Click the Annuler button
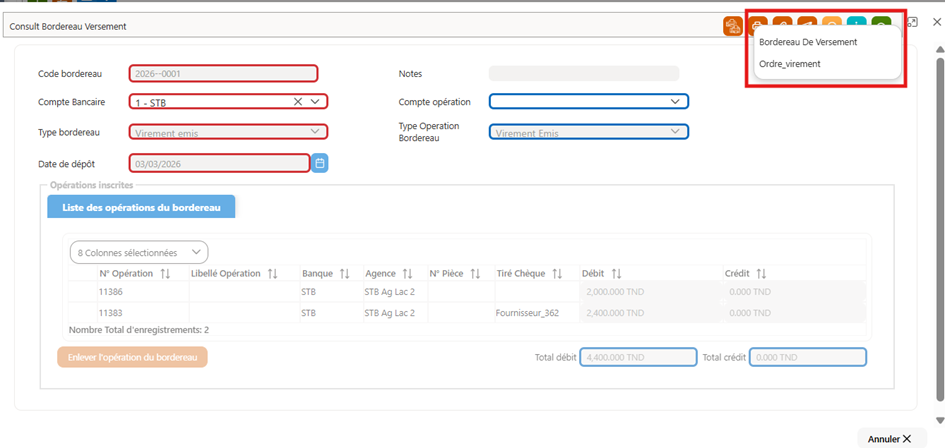The image size is (945, 448). 889,438
